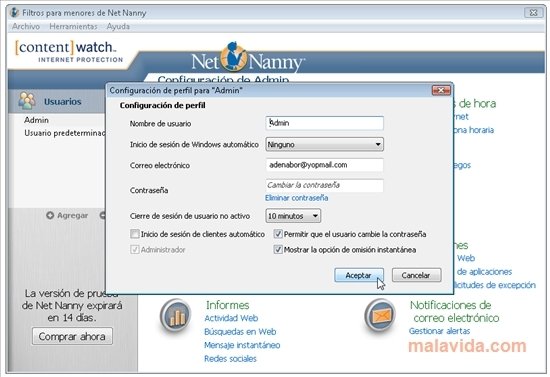Select Admin in the users list
Viewport: 550px width, 377px height.
click(36, 120)
